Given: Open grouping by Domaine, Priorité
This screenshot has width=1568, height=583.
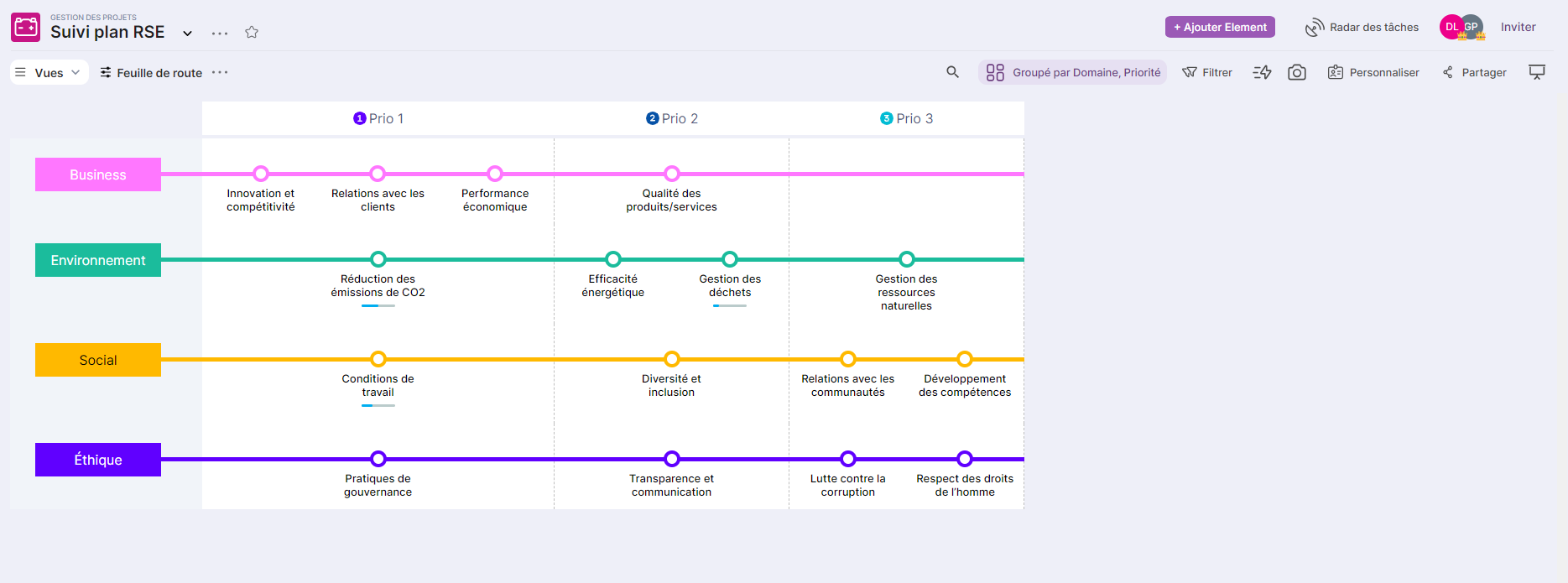Looking at the screenshot, I should pyautogui.click(x=1073, y=73).
